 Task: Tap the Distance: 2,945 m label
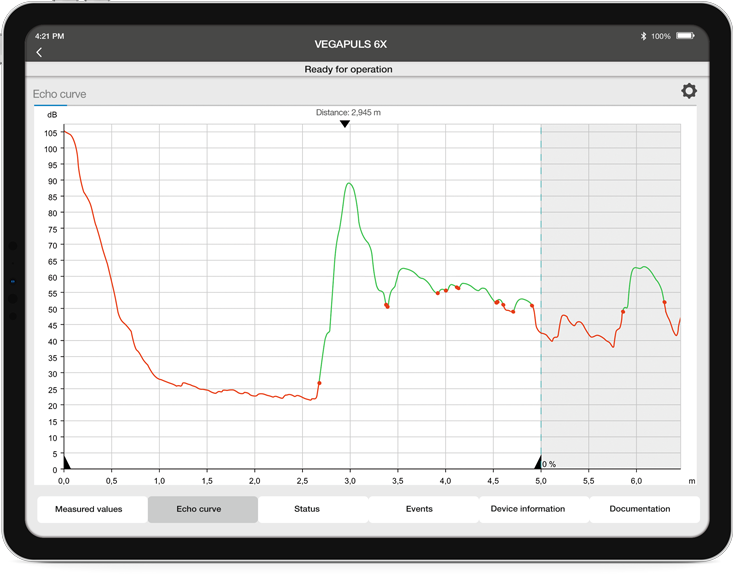click(x=348, y=112)
